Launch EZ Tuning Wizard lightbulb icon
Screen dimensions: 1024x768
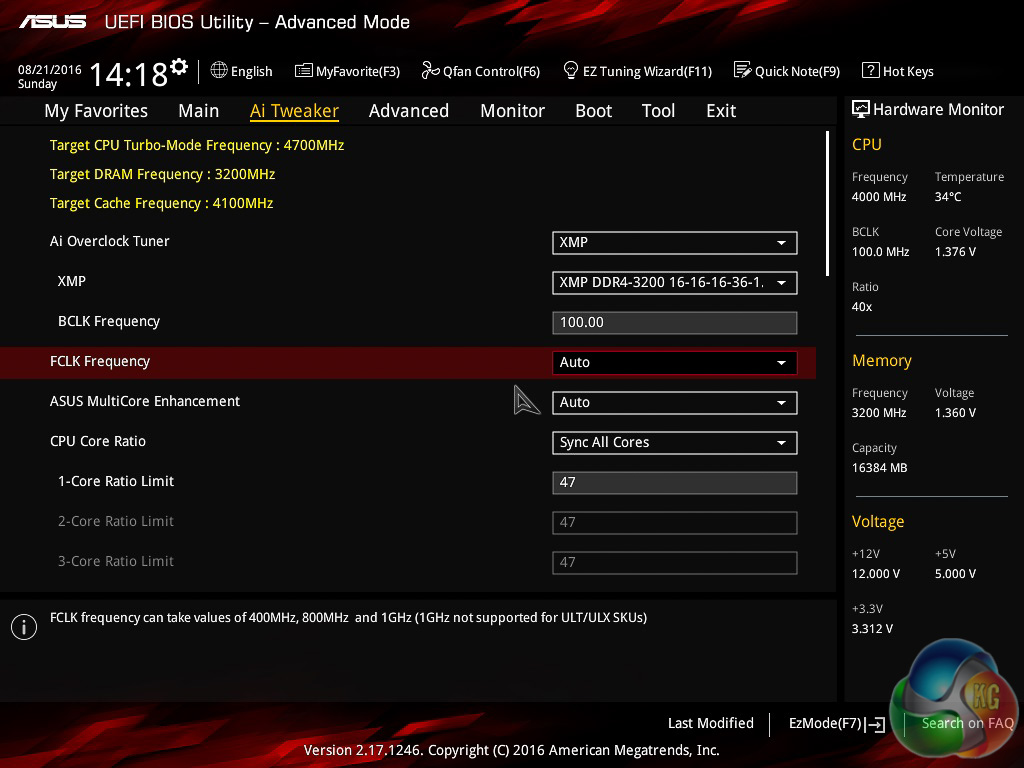click(x=571, y=70)
